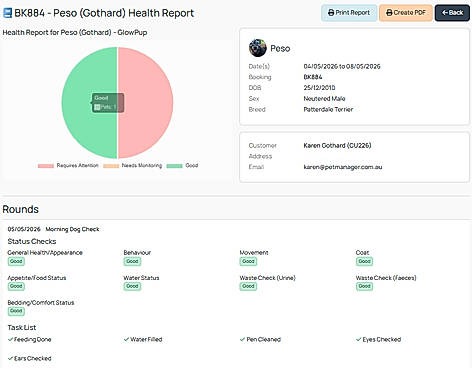Select the Good badge under Waste Check (Faeces)
This screenshot has width=472, height=368.
click(364, 286)
